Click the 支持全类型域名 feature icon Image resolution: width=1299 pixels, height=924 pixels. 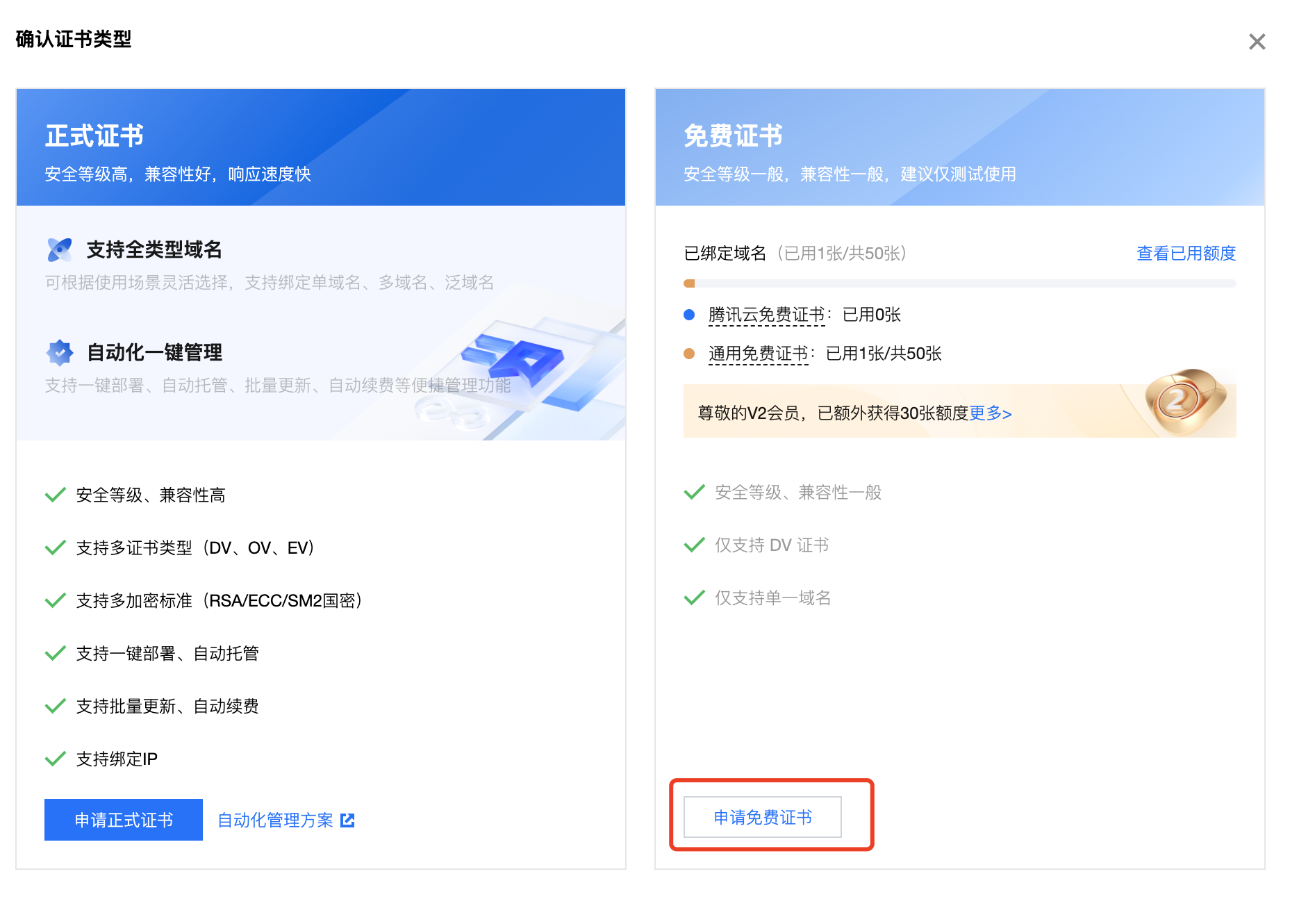tap(60, 249)
